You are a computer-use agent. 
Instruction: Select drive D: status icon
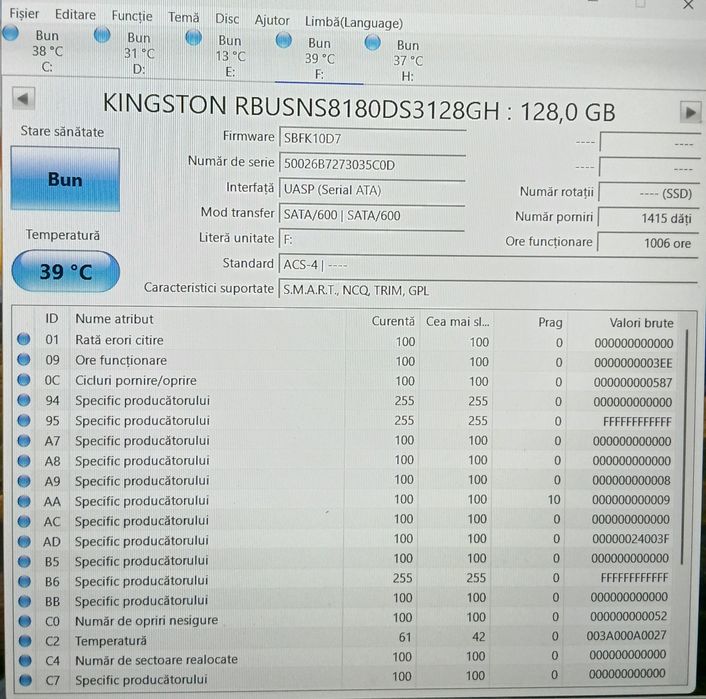102,35
